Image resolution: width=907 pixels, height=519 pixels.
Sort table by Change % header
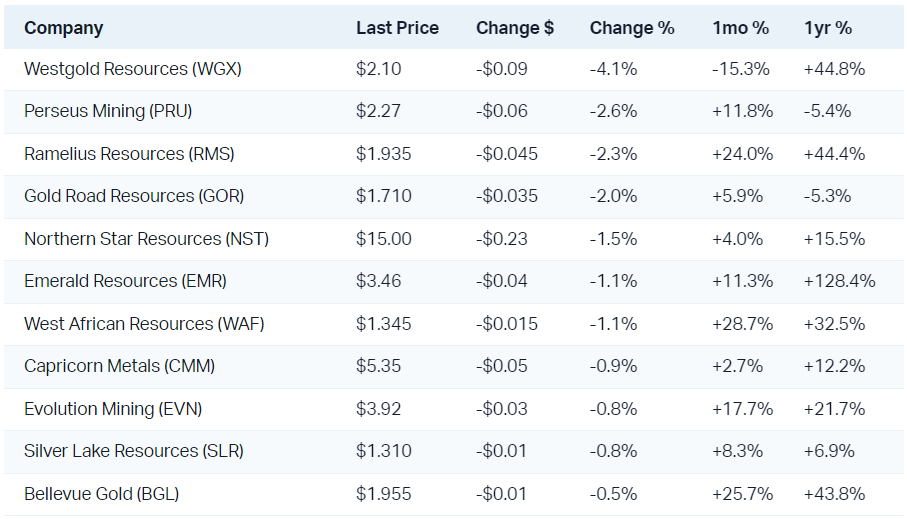pos(632,28)
